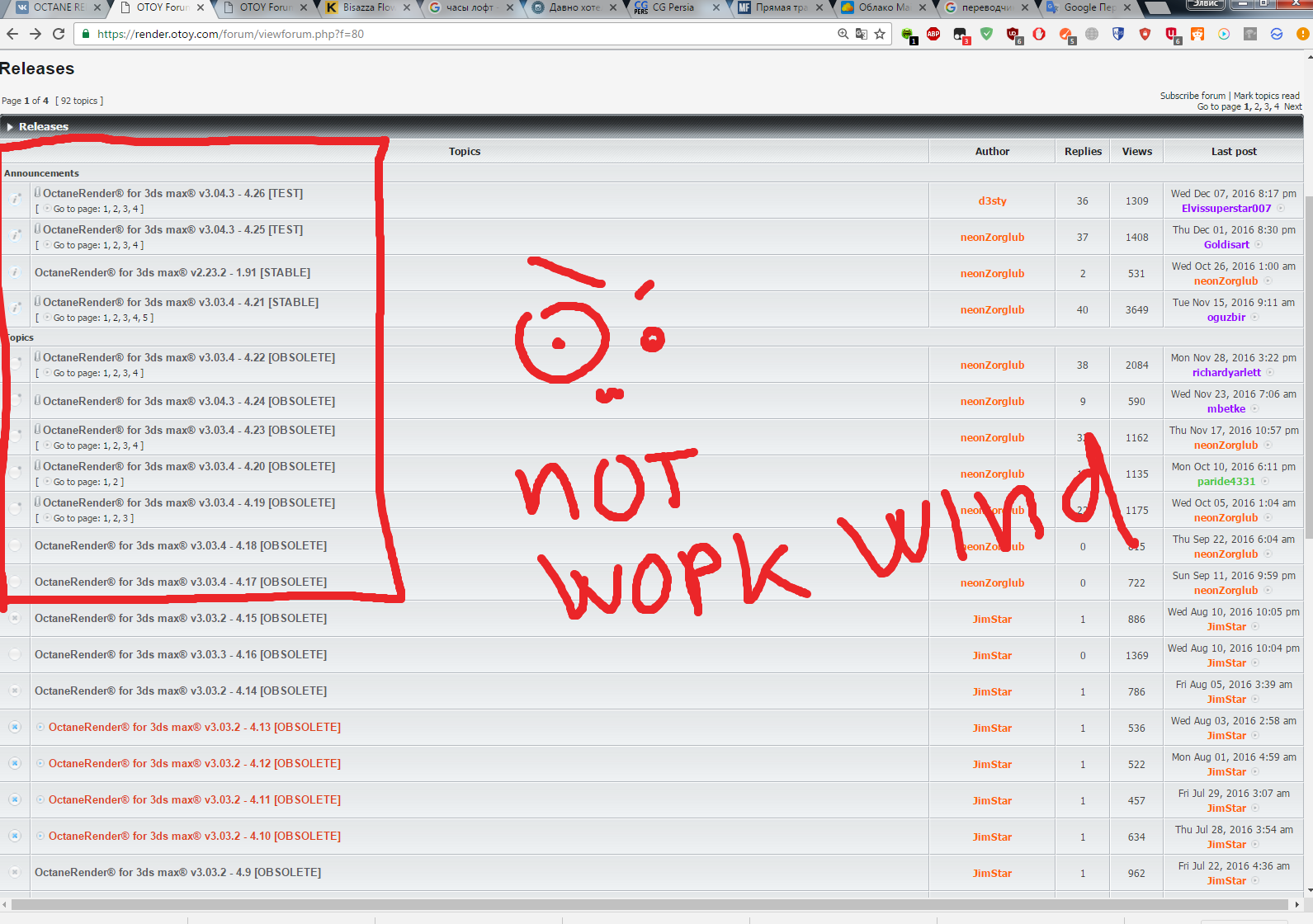Go to Next page of topics
Screen dimensions: 1313x924
point(1293,106)
